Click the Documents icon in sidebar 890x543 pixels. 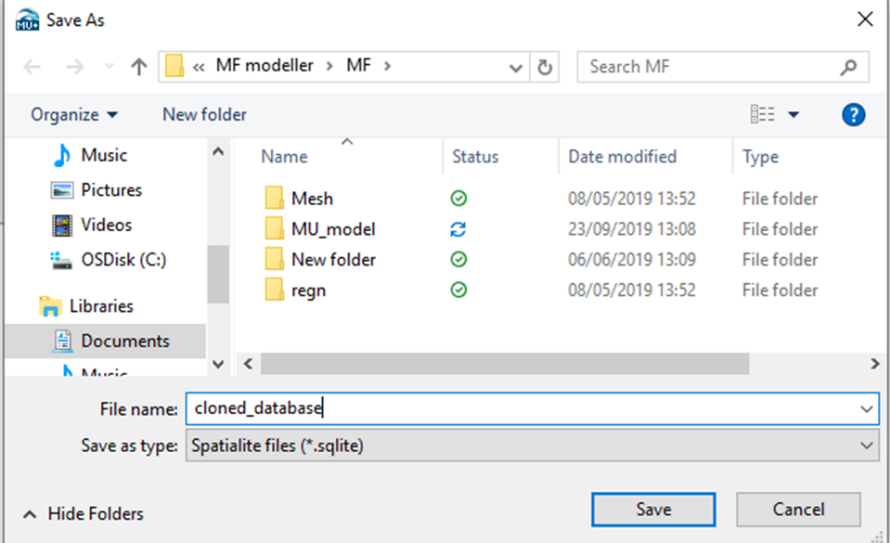62,341
